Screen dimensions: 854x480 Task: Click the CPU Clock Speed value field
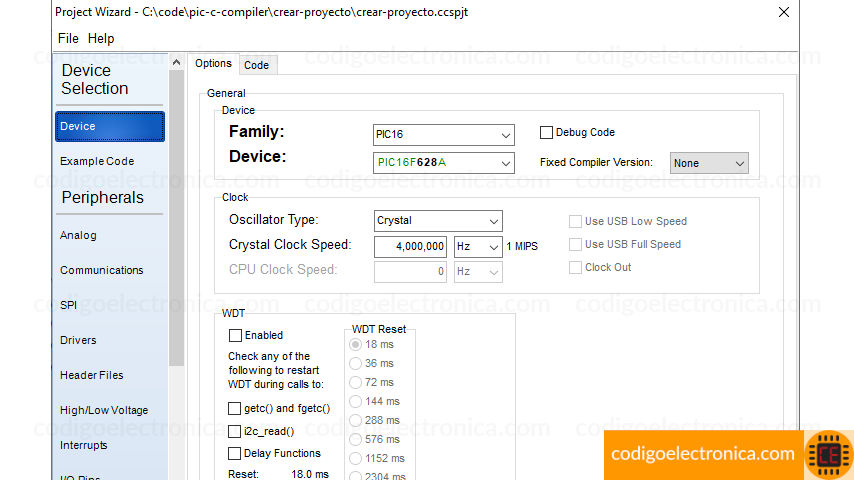(410, 271)
